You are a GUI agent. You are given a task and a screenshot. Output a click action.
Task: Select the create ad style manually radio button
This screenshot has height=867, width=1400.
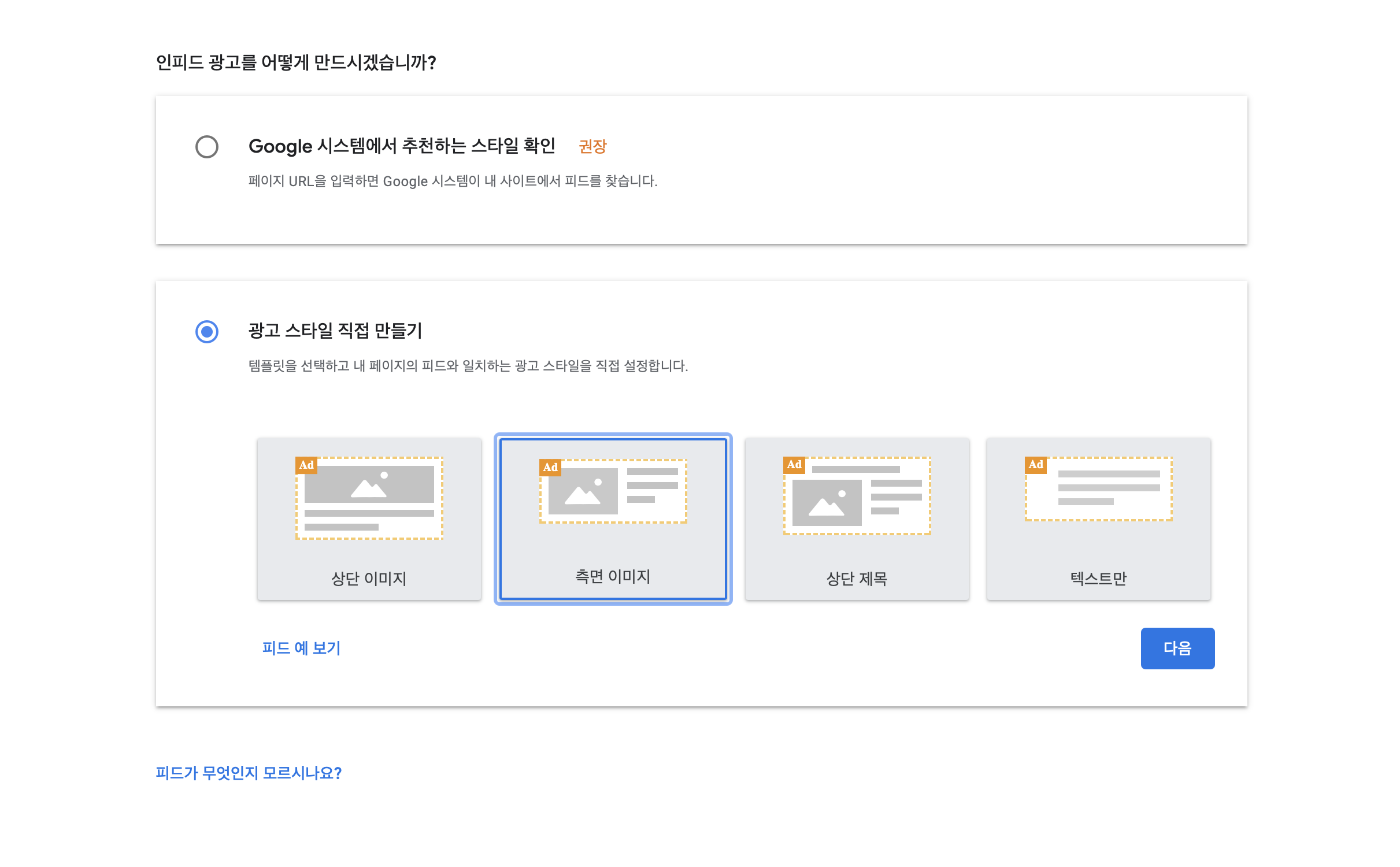206,332
